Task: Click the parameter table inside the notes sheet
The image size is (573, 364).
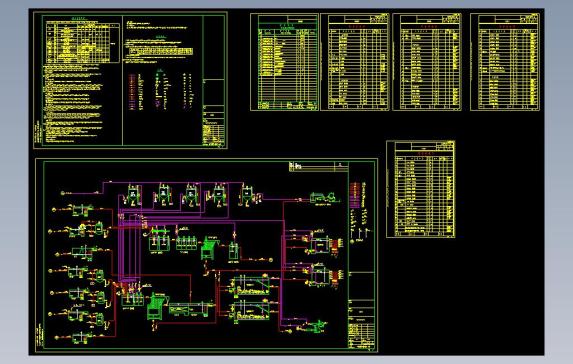Action: point(83,42)
